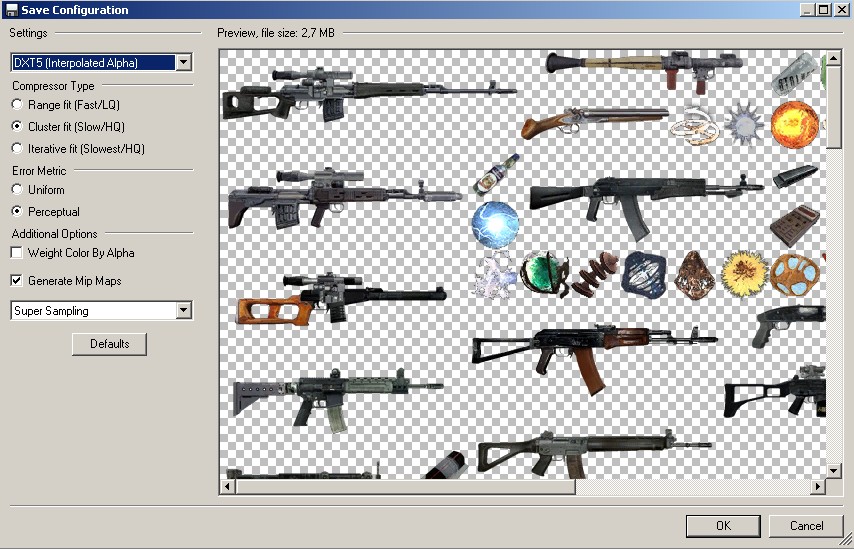This screenshot has height=549, width=854.
Task: Click the Defaults button
Action: pos(109,344)
